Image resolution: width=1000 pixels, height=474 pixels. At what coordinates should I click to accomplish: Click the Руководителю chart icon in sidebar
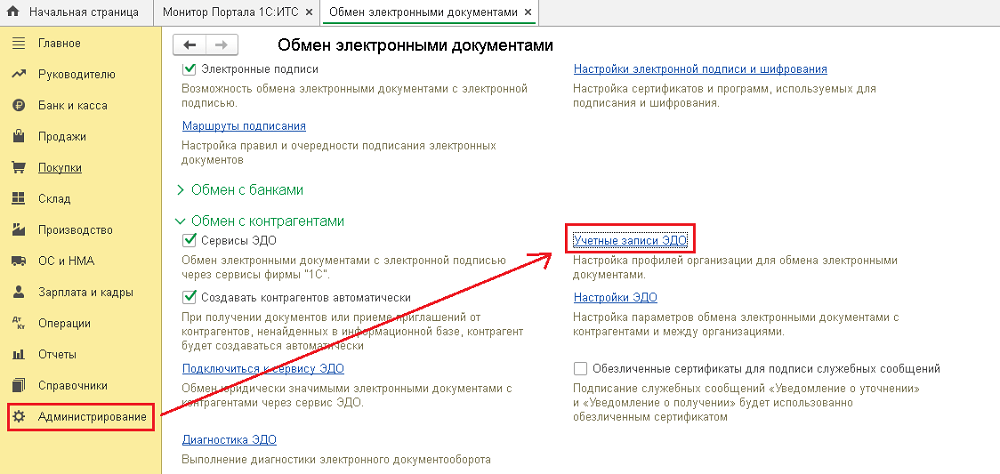pyautogui.click(x=18, y=74)
